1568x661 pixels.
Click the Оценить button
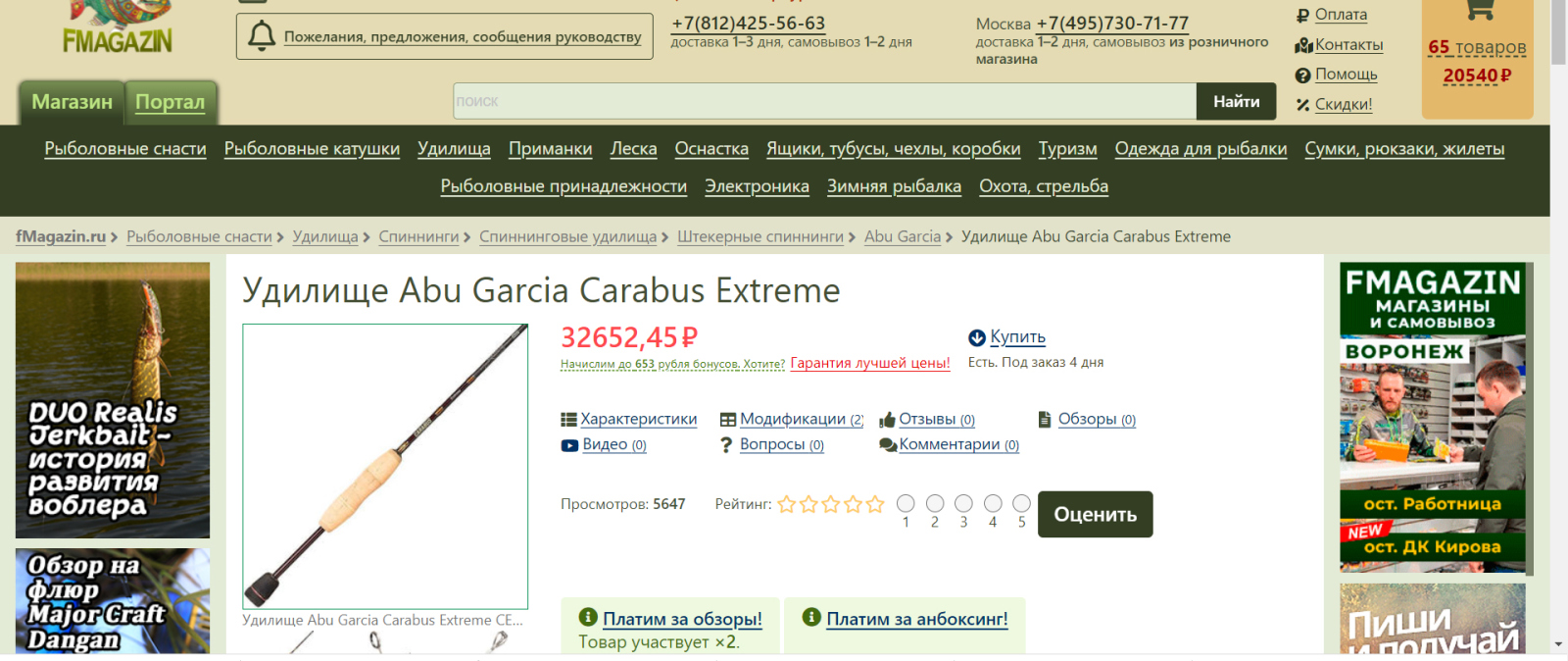(x=1095, y=514)
